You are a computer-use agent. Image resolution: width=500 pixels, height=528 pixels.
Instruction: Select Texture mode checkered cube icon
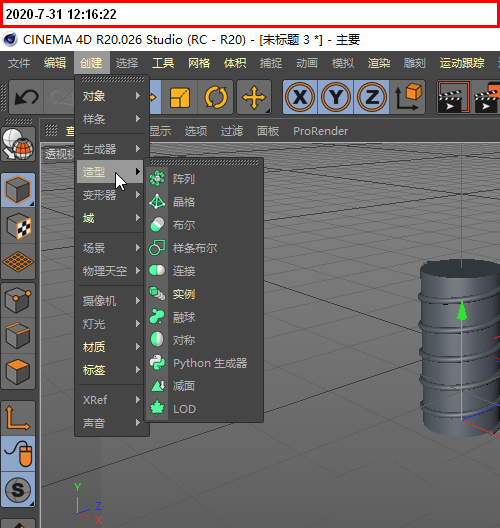tap(18, 226)
